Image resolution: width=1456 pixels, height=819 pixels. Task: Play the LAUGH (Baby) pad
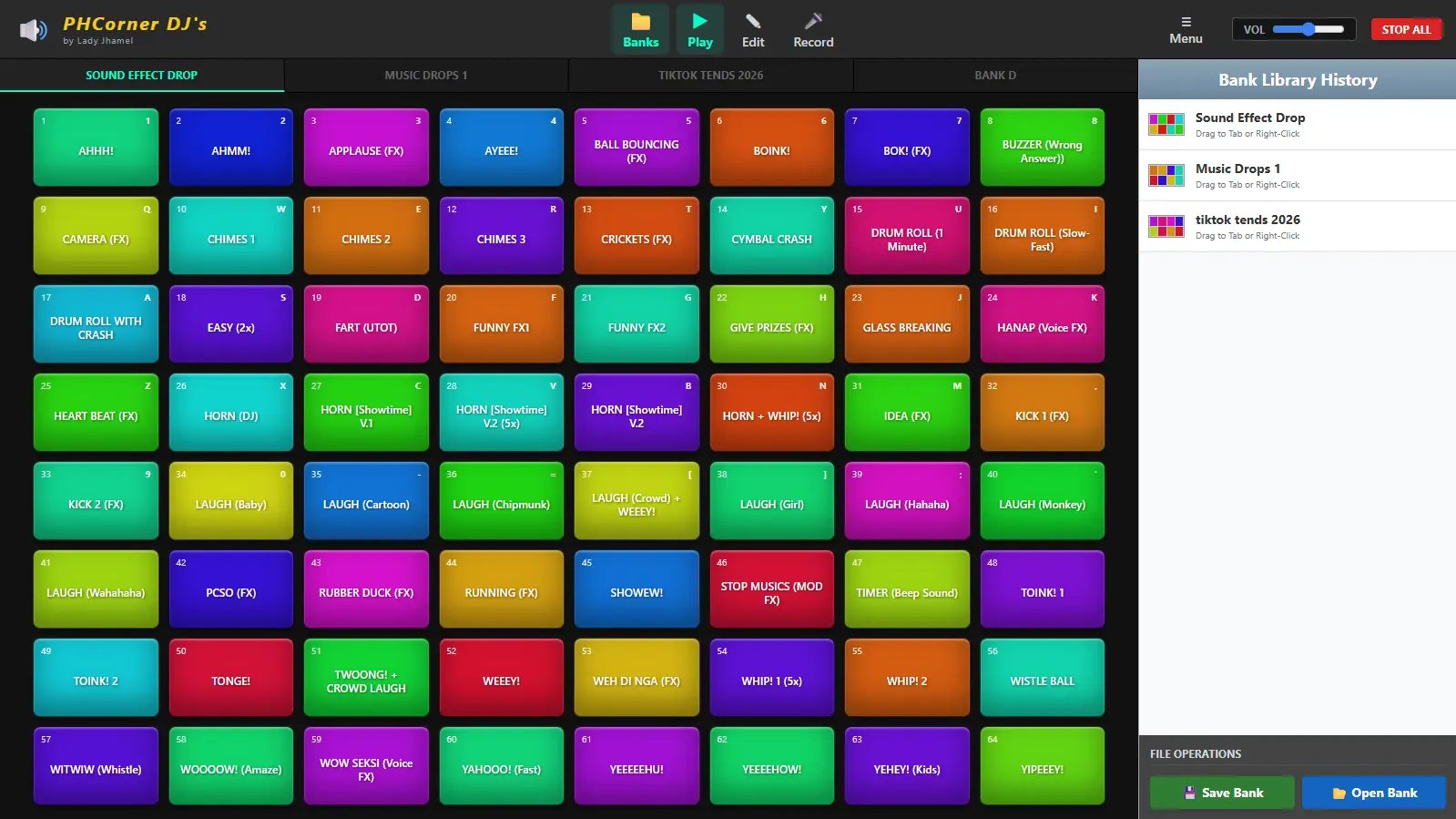(x=231, y=501)
